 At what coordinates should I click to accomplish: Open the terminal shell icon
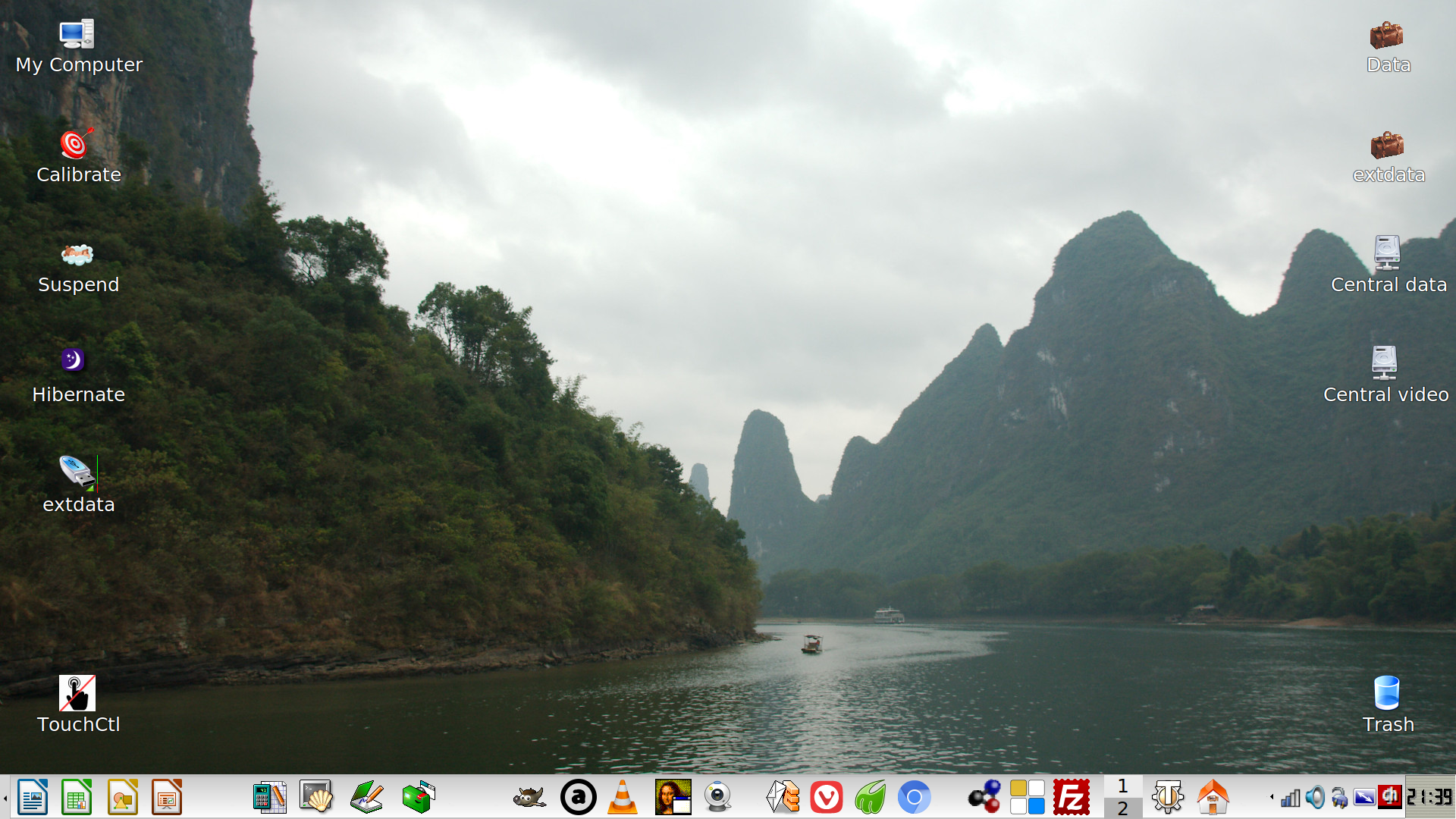pyautogui.click(x=316, y=797)
